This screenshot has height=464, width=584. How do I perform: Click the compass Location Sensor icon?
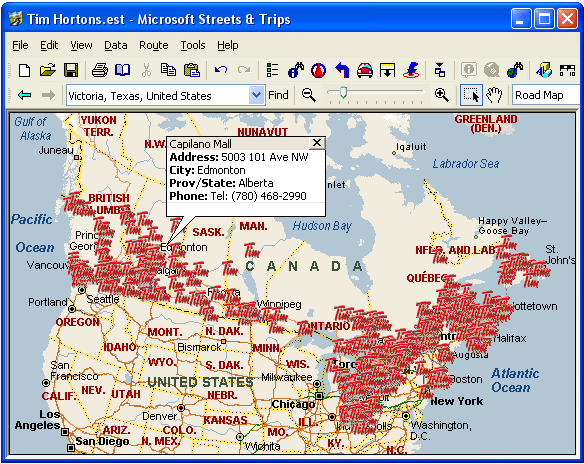click(318, 70)
